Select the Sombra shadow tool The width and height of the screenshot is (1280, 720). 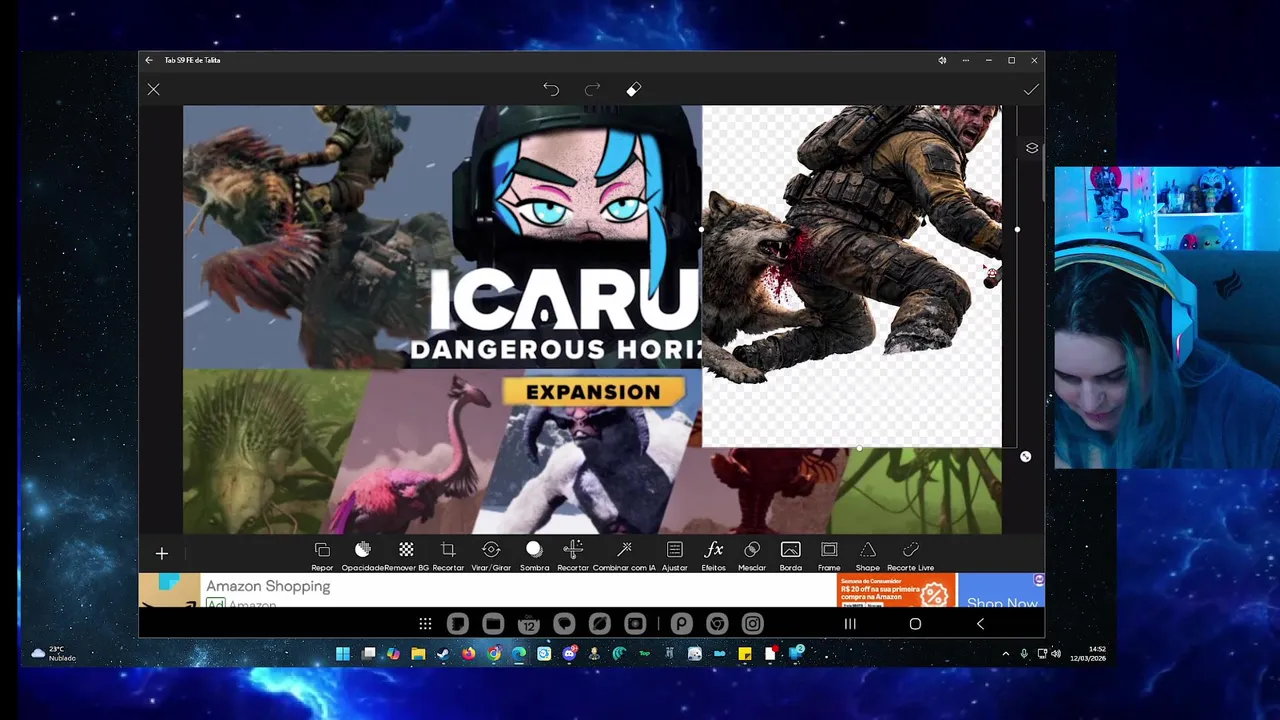point(534,555)
